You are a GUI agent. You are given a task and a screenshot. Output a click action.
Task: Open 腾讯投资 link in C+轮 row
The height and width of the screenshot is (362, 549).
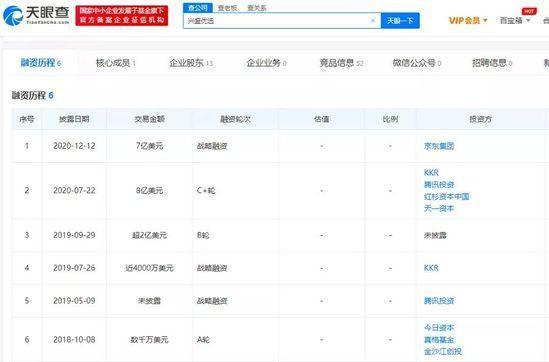click(x=439, y=185)
